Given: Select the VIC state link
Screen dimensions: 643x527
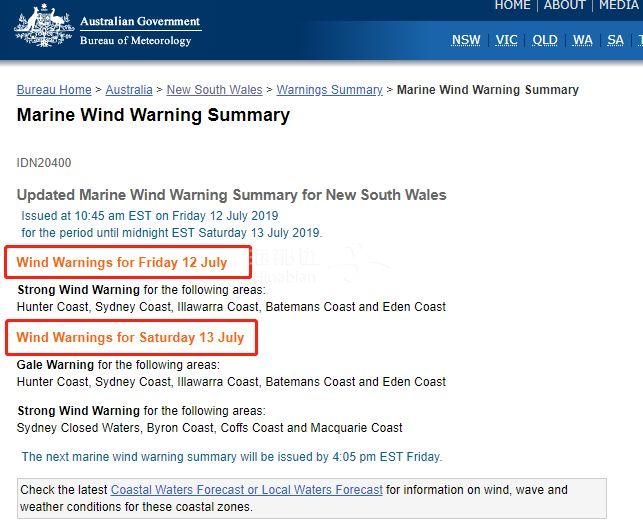Looking at the screenshot, I should coord(506,40).
